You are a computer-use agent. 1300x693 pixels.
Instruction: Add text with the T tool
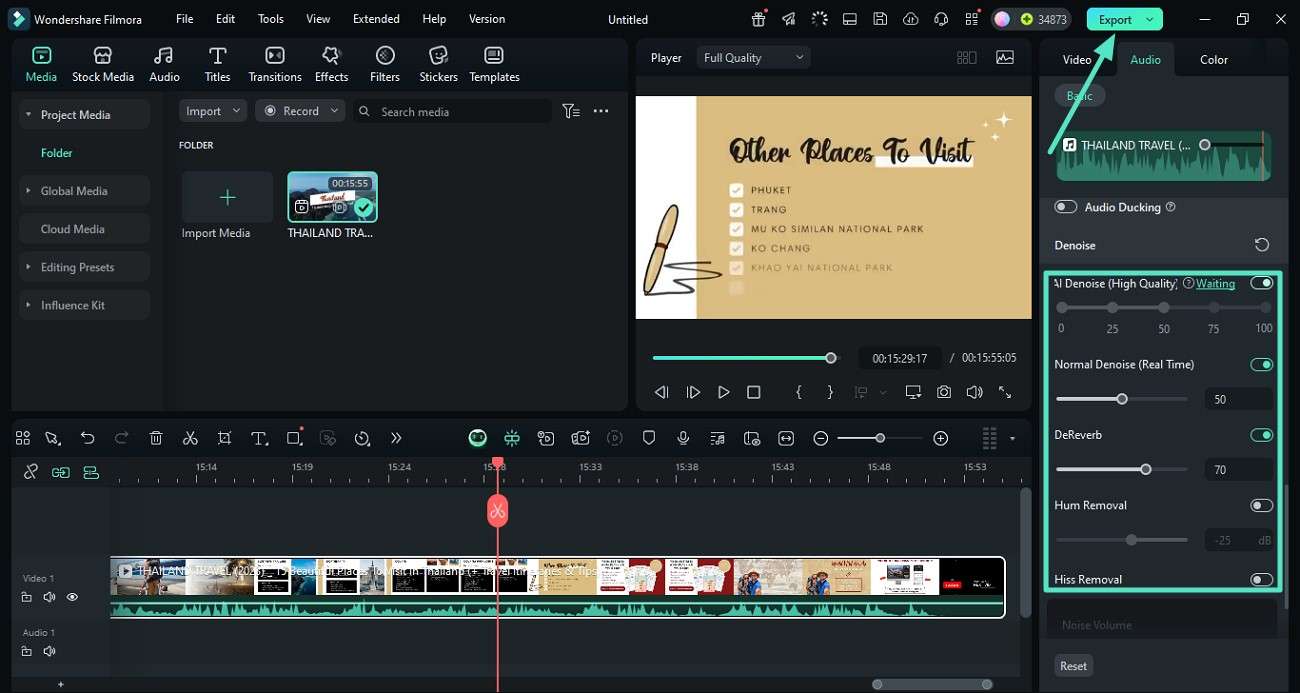(259, 438)
